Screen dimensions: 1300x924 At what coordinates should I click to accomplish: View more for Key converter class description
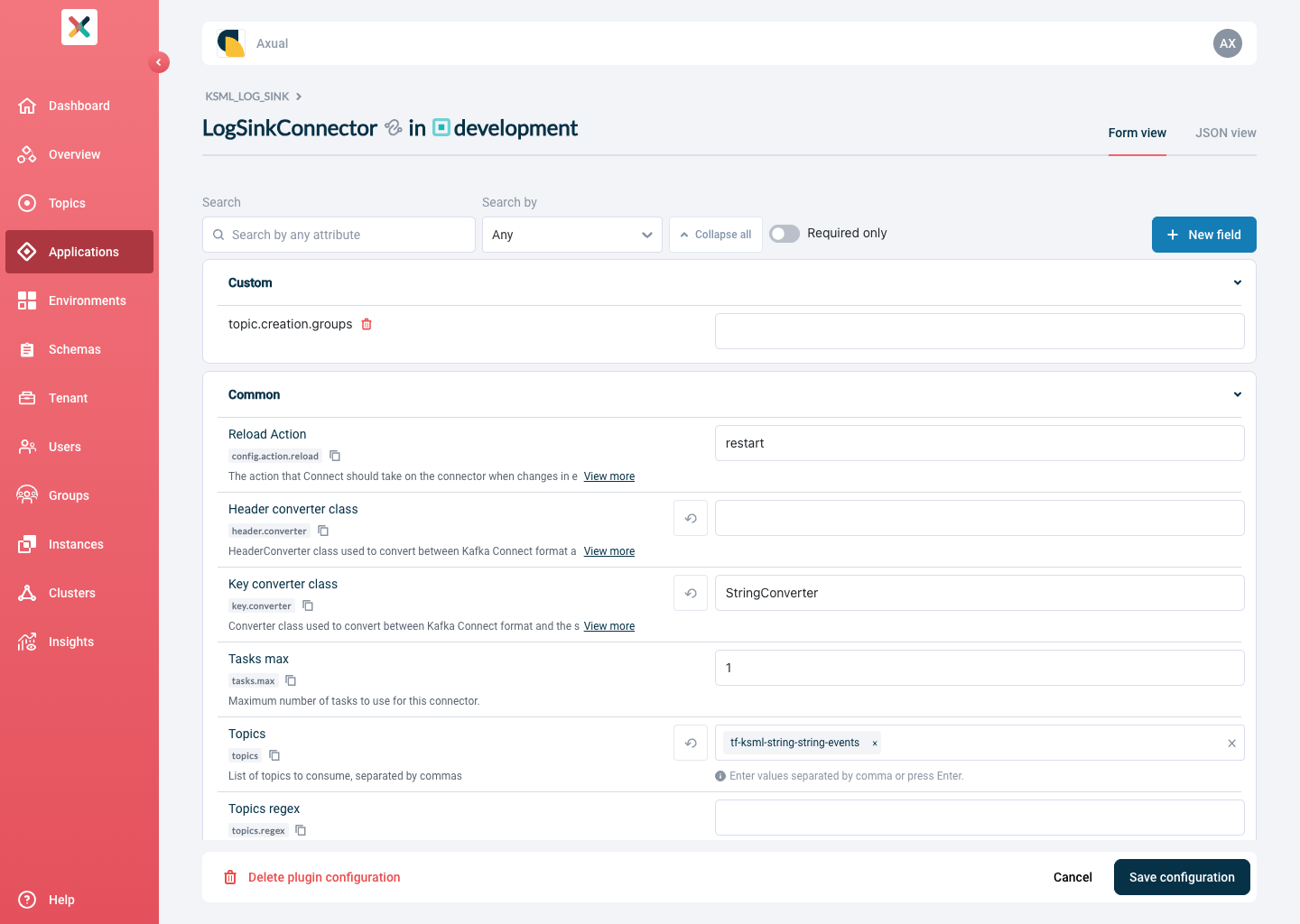click(x=609, y=626)
